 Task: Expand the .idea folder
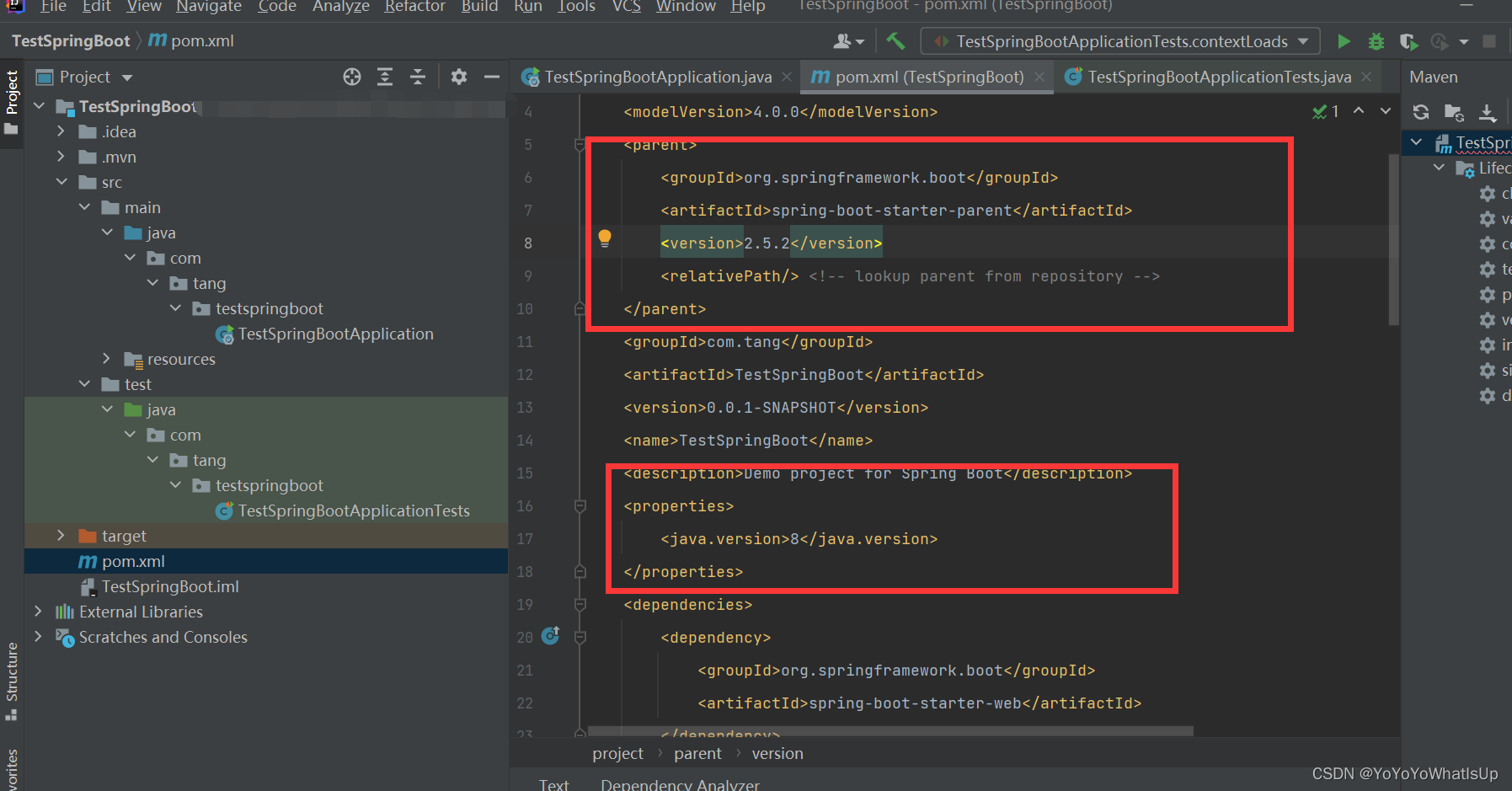pyautogui.click(x=61, y=131)
